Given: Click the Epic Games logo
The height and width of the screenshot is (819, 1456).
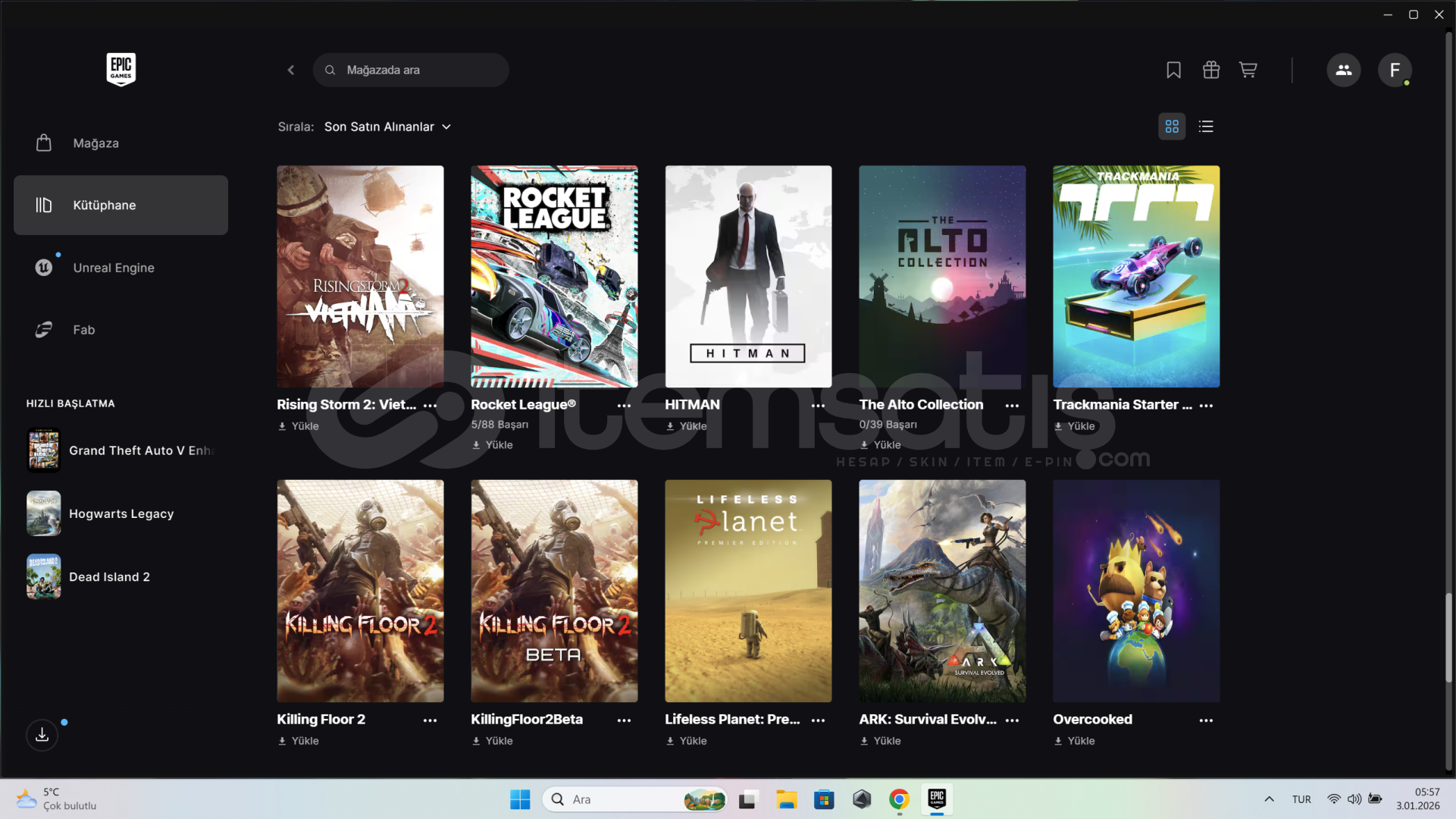Looking at the screenshot, I should (121, 69).
